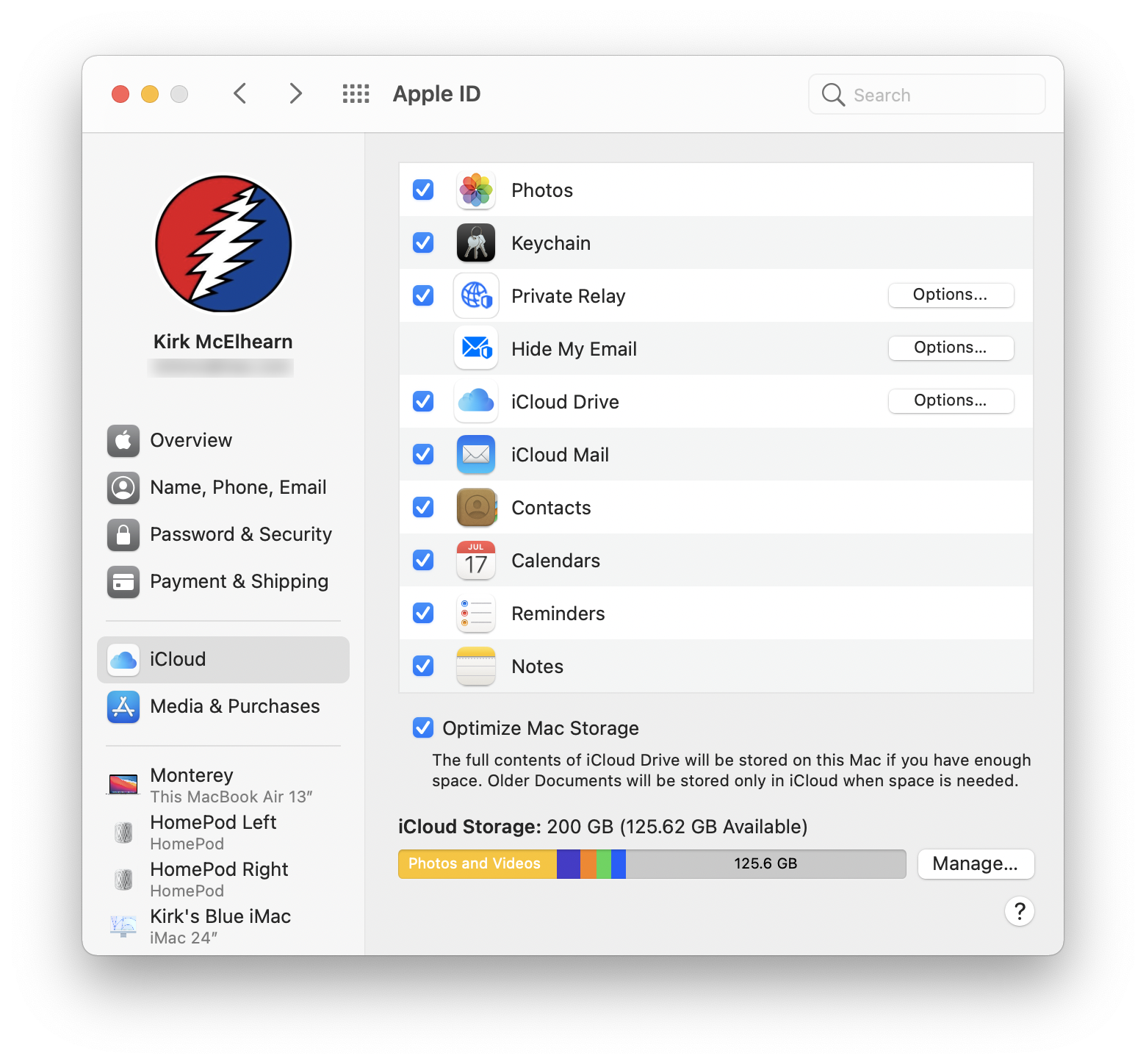
Task: Click the Name, Phone, Email person icon
Action: (123, 487)
